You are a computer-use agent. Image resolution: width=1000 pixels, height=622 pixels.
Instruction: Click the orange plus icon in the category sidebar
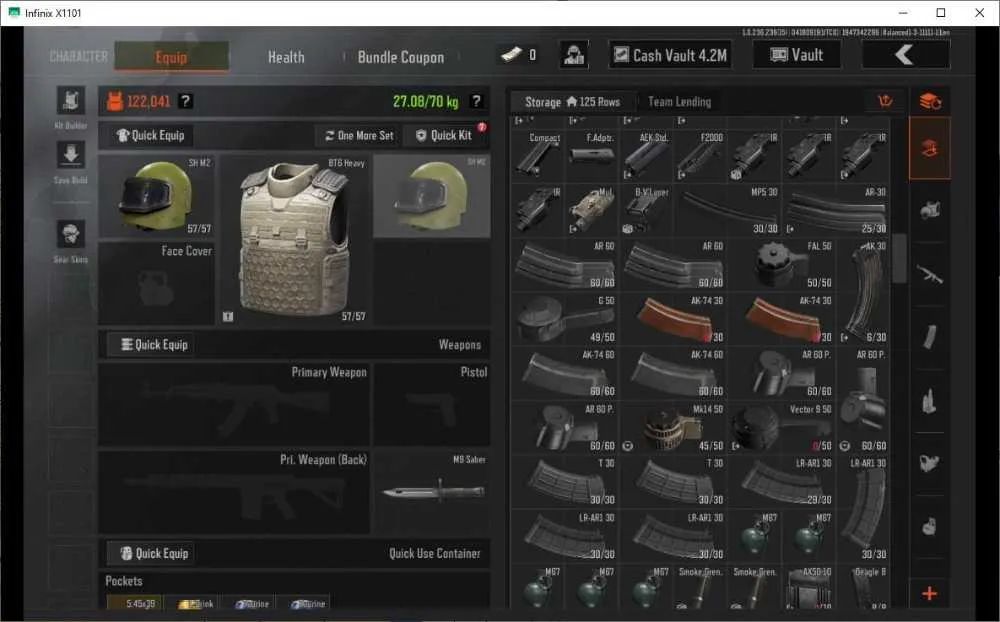(929, 593)
